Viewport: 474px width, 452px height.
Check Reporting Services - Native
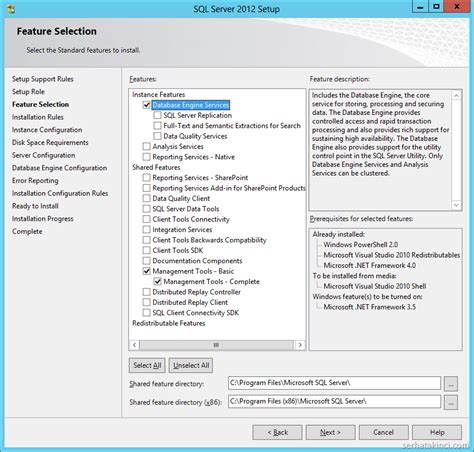pos(146,157)
